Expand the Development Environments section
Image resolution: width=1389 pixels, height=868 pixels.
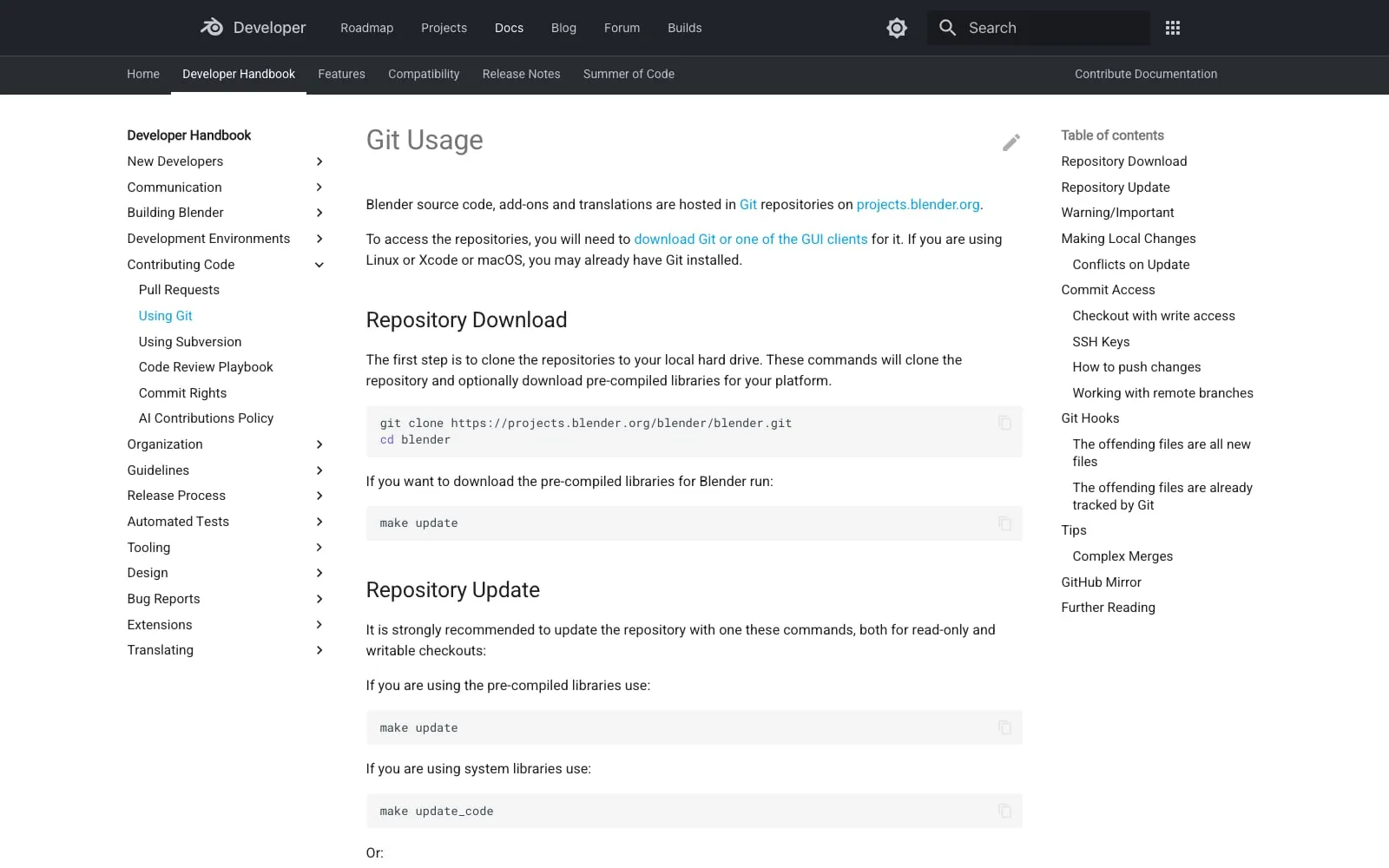(x=319, y=239)
